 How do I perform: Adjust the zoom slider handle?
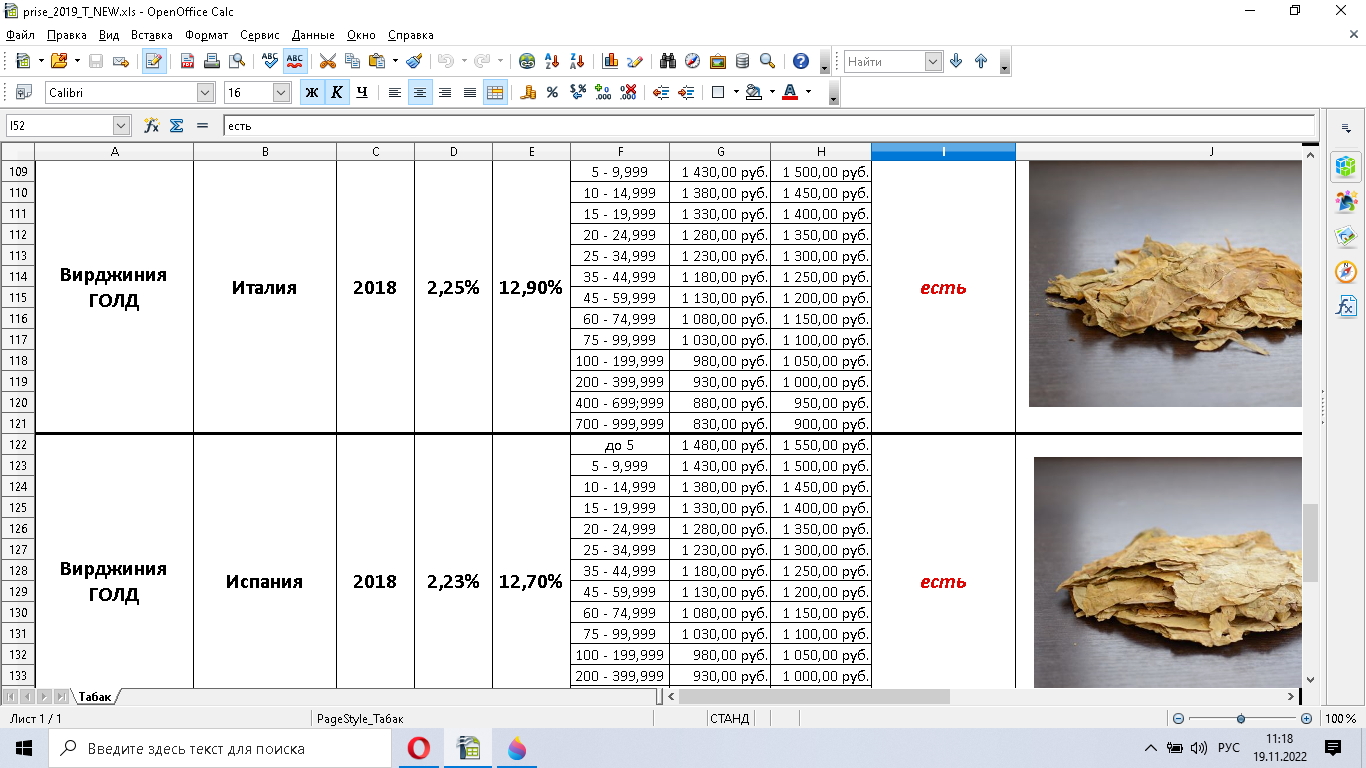click(x=1241, y=719)
